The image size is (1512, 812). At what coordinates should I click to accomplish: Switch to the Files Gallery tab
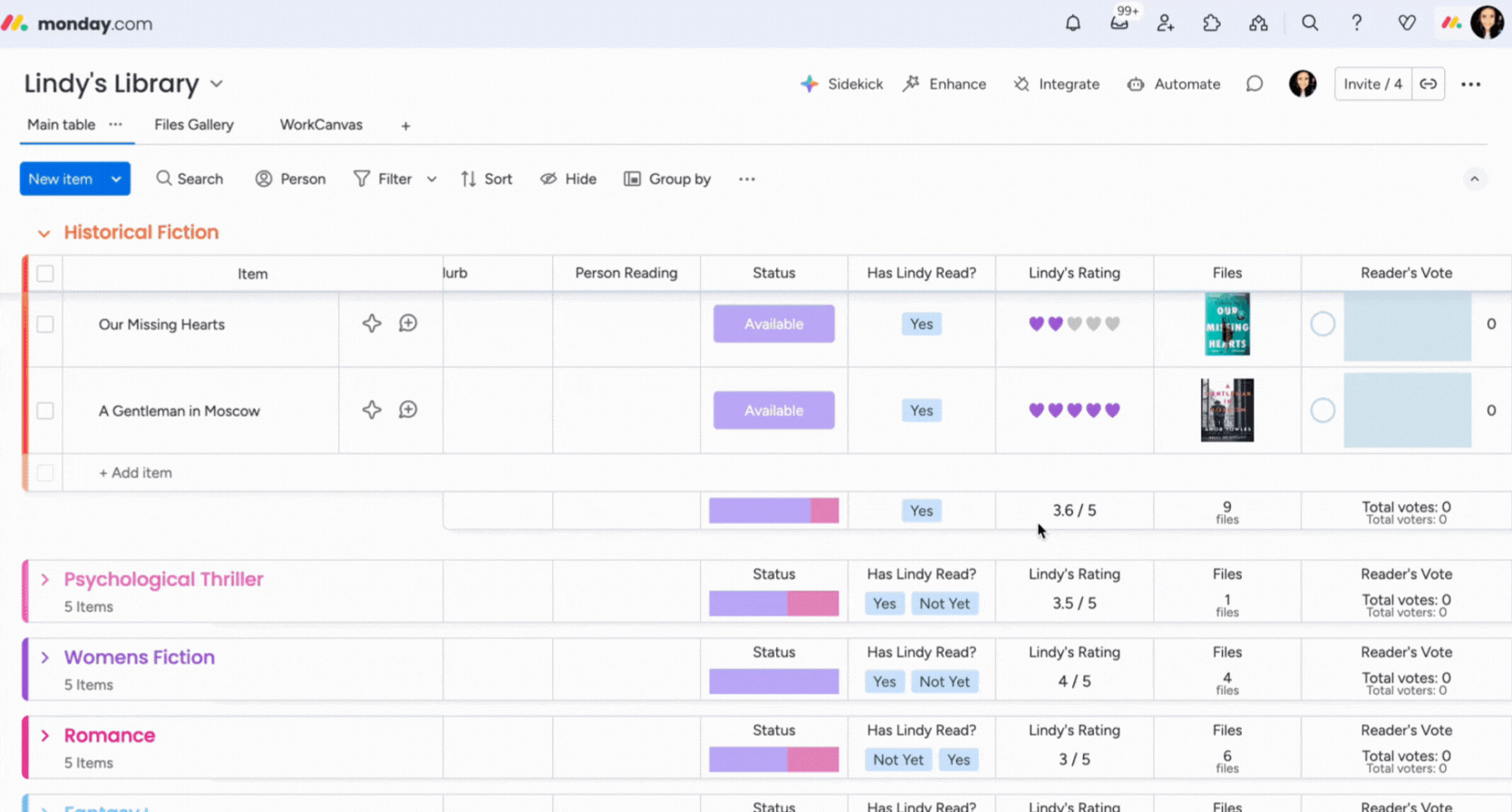click(193, 125)
